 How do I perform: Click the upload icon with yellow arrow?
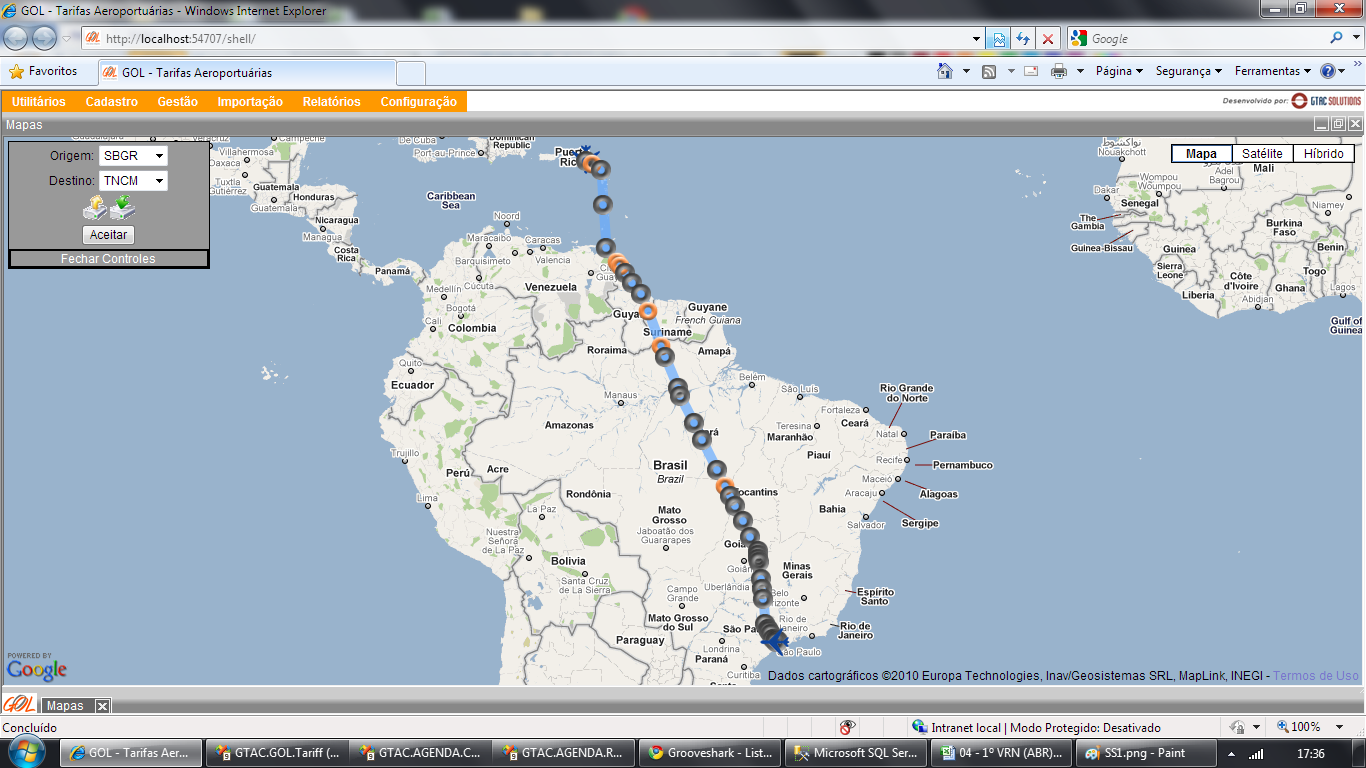[x=95, y=208]
